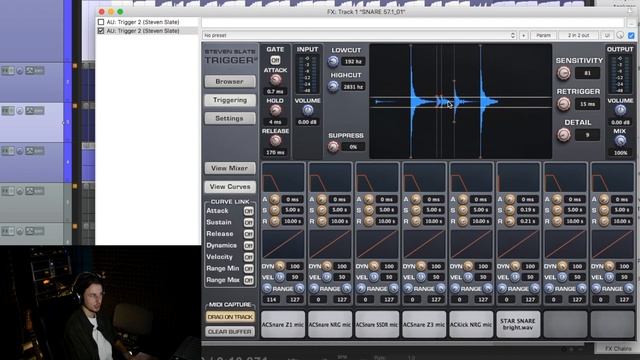Enable first unchecked AU: Trigger 2 plugin
The height and width of the screenshot is (360, 640).
pyautogui.click(x=101, y=22)
